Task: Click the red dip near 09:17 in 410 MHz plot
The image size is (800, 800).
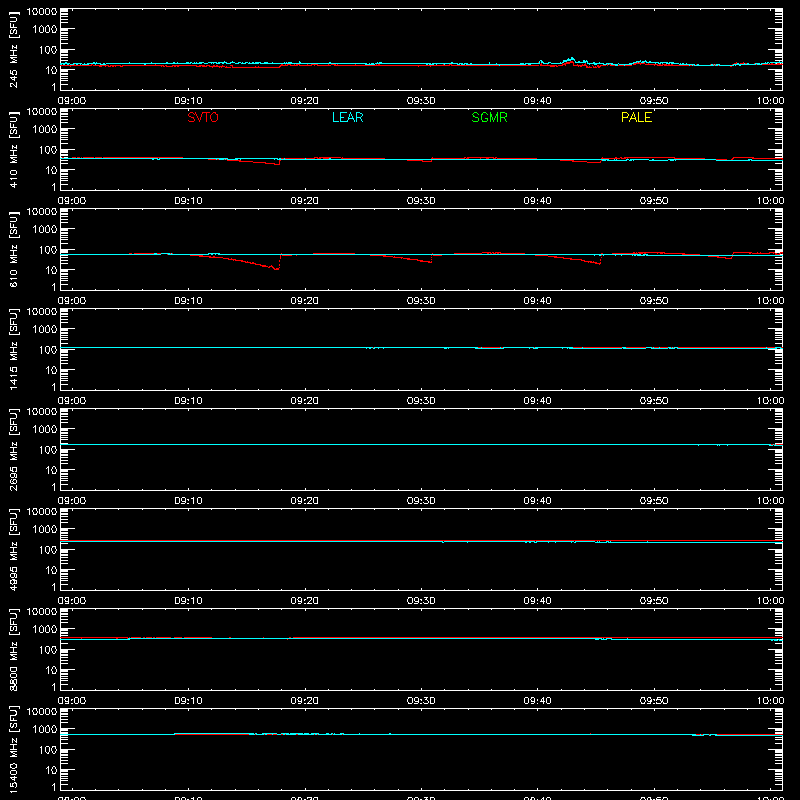Action: coord(276,163)
